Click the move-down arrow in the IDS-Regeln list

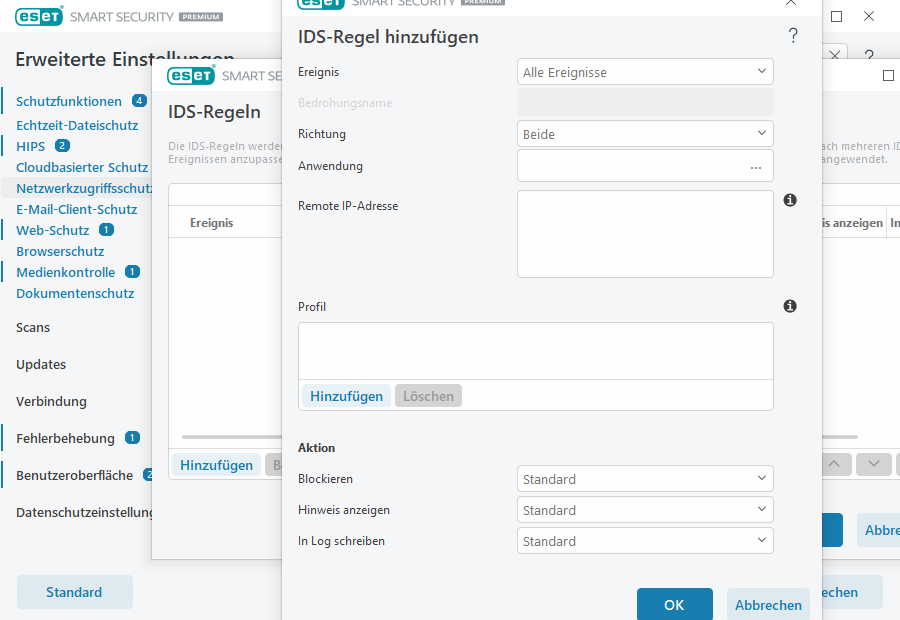click(873, 464)
